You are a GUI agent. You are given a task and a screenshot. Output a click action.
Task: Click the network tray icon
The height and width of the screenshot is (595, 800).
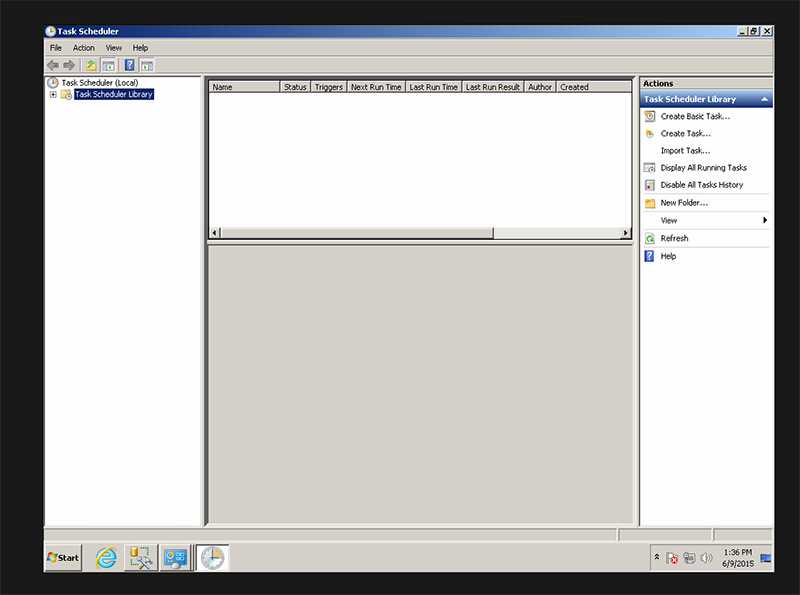tap(689, 558)
